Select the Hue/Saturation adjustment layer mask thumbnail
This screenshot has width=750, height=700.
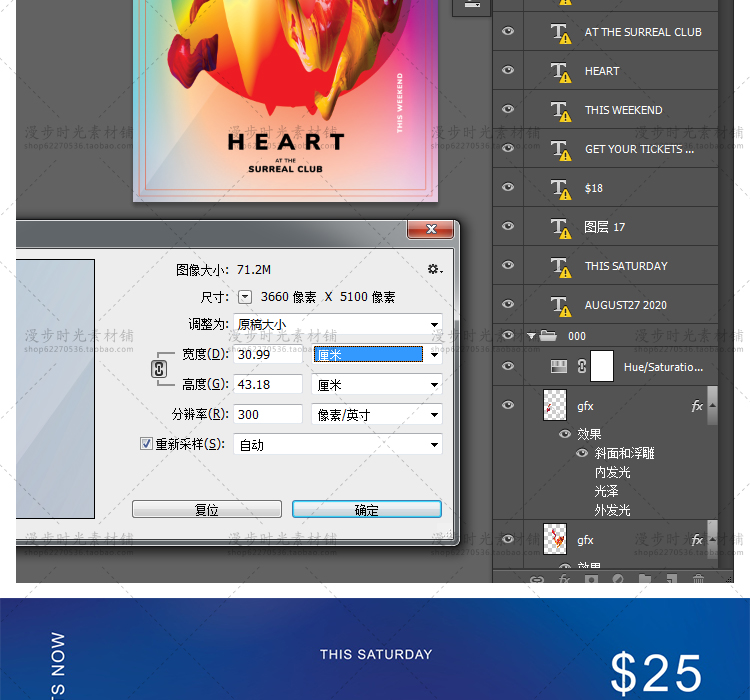[x=602, y=367]
